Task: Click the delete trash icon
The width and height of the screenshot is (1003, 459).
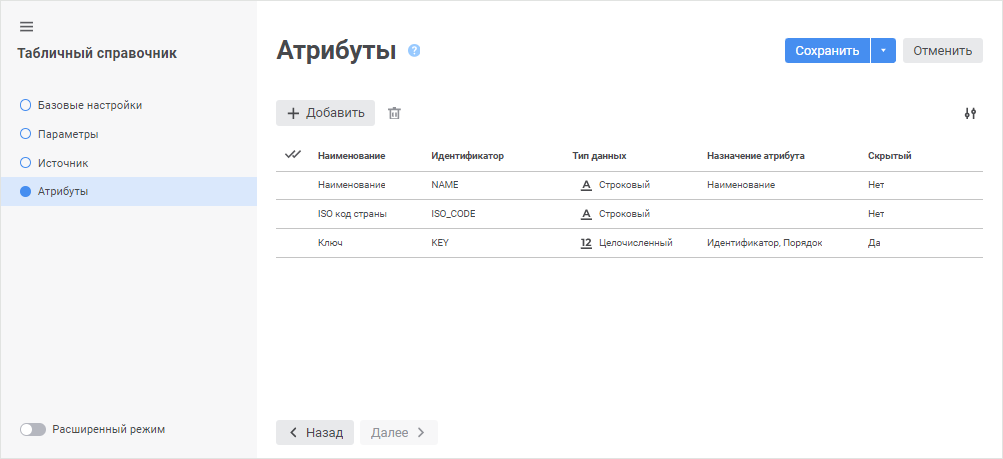Action: pos(394,113)
